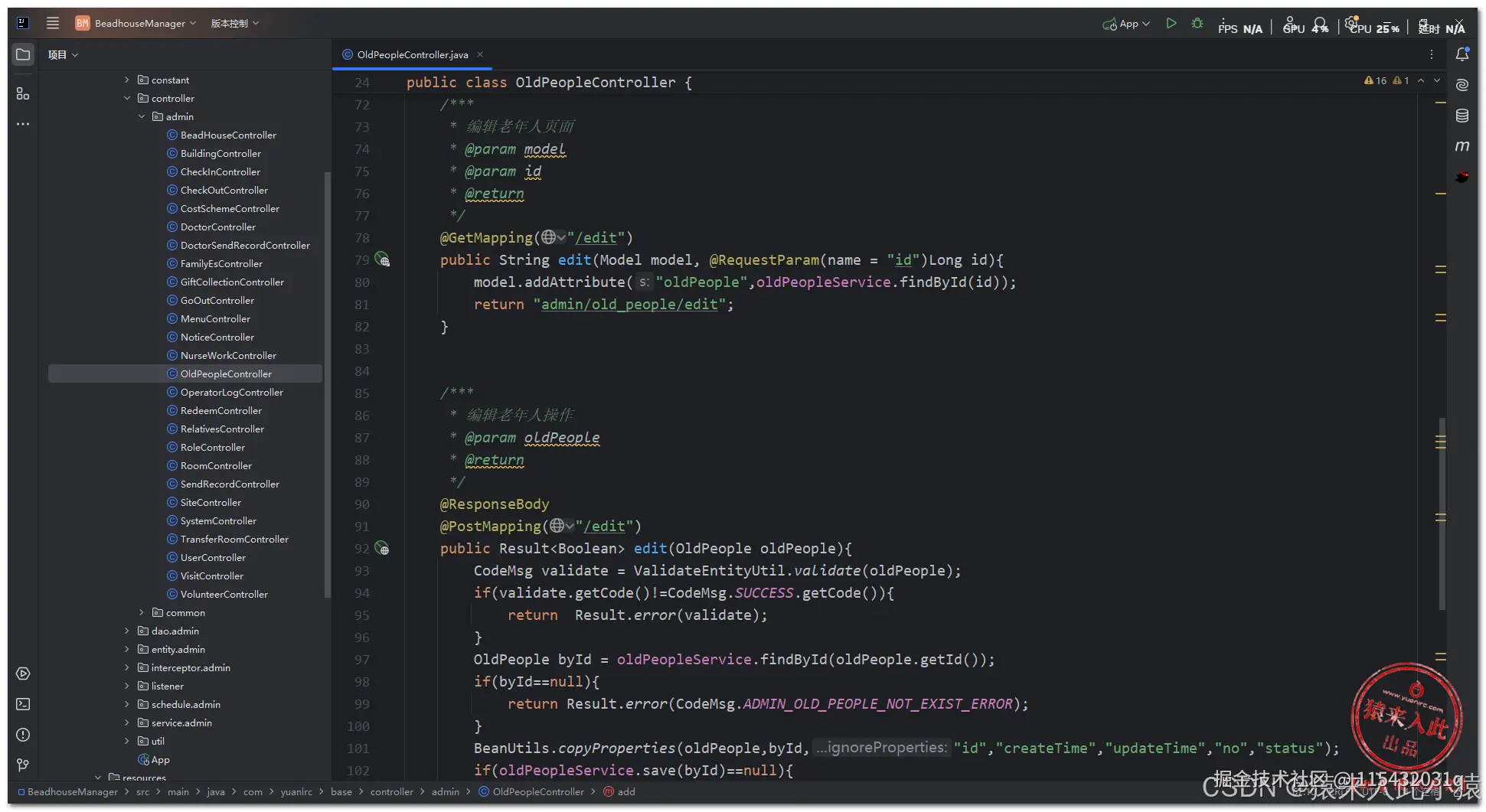Close the OldPeopleController.java tab
The width and height of the screenshot is (1486, 812).
pyautogui.click(x=480, y=54)
